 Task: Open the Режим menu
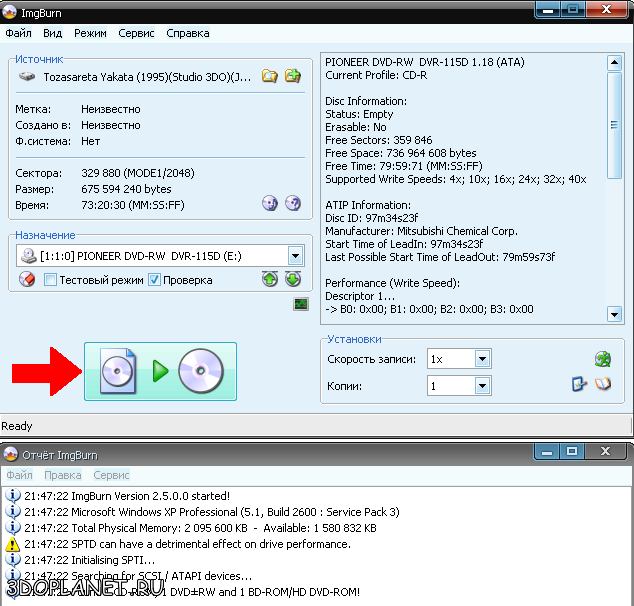(90, 33)
